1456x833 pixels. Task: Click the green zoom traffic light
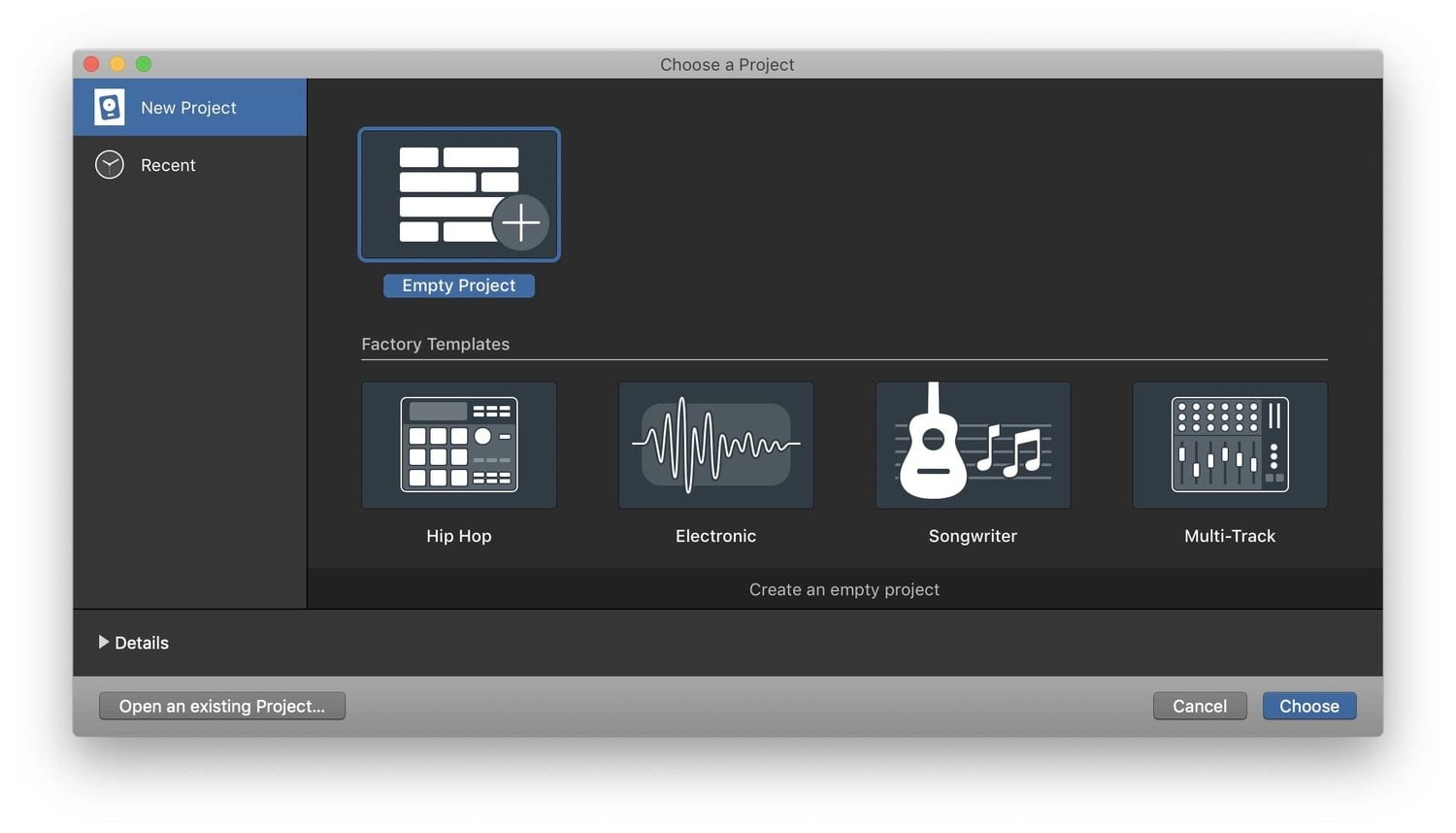tap(144, 63)
